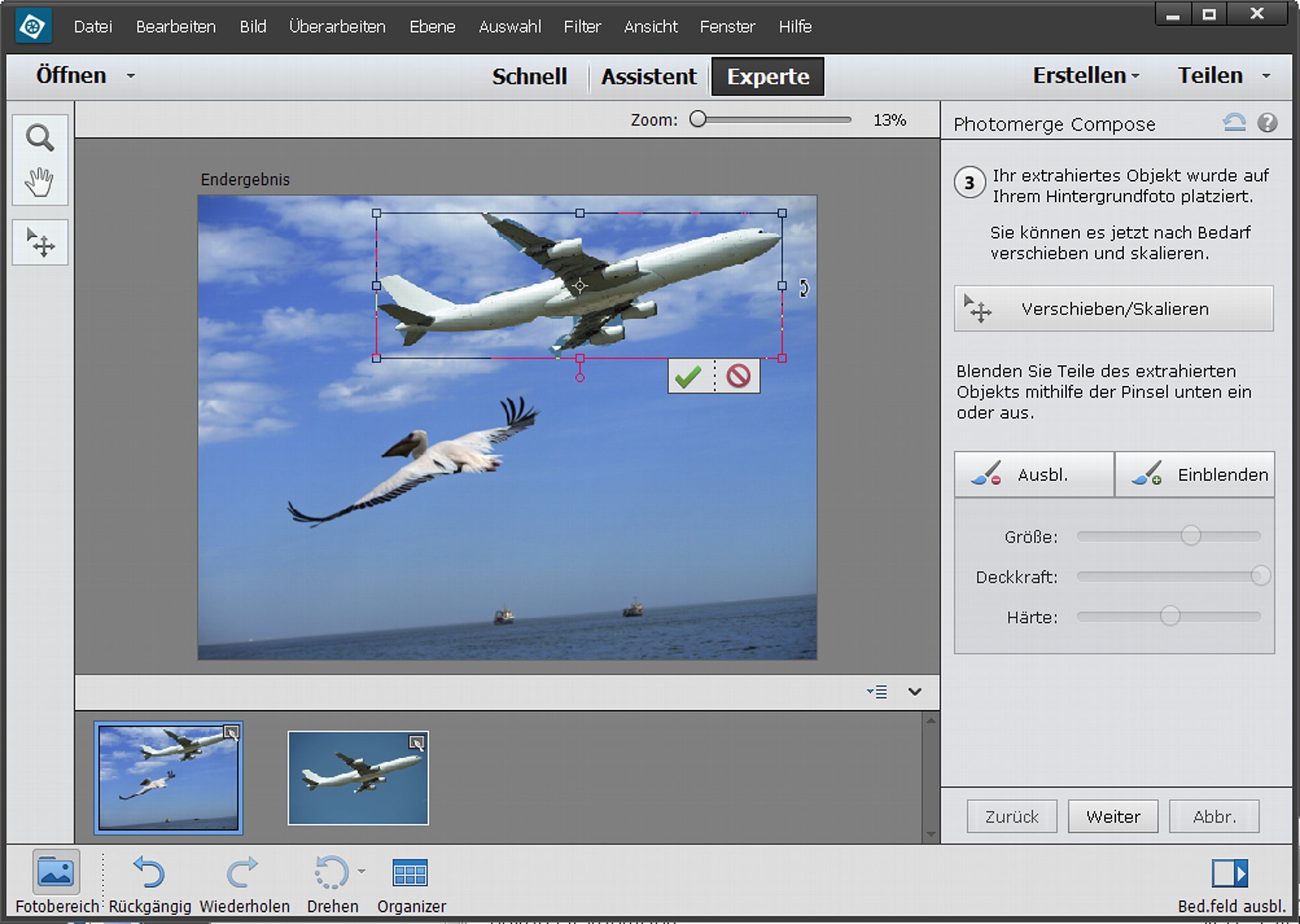Click the Endergebnis label

245,179
